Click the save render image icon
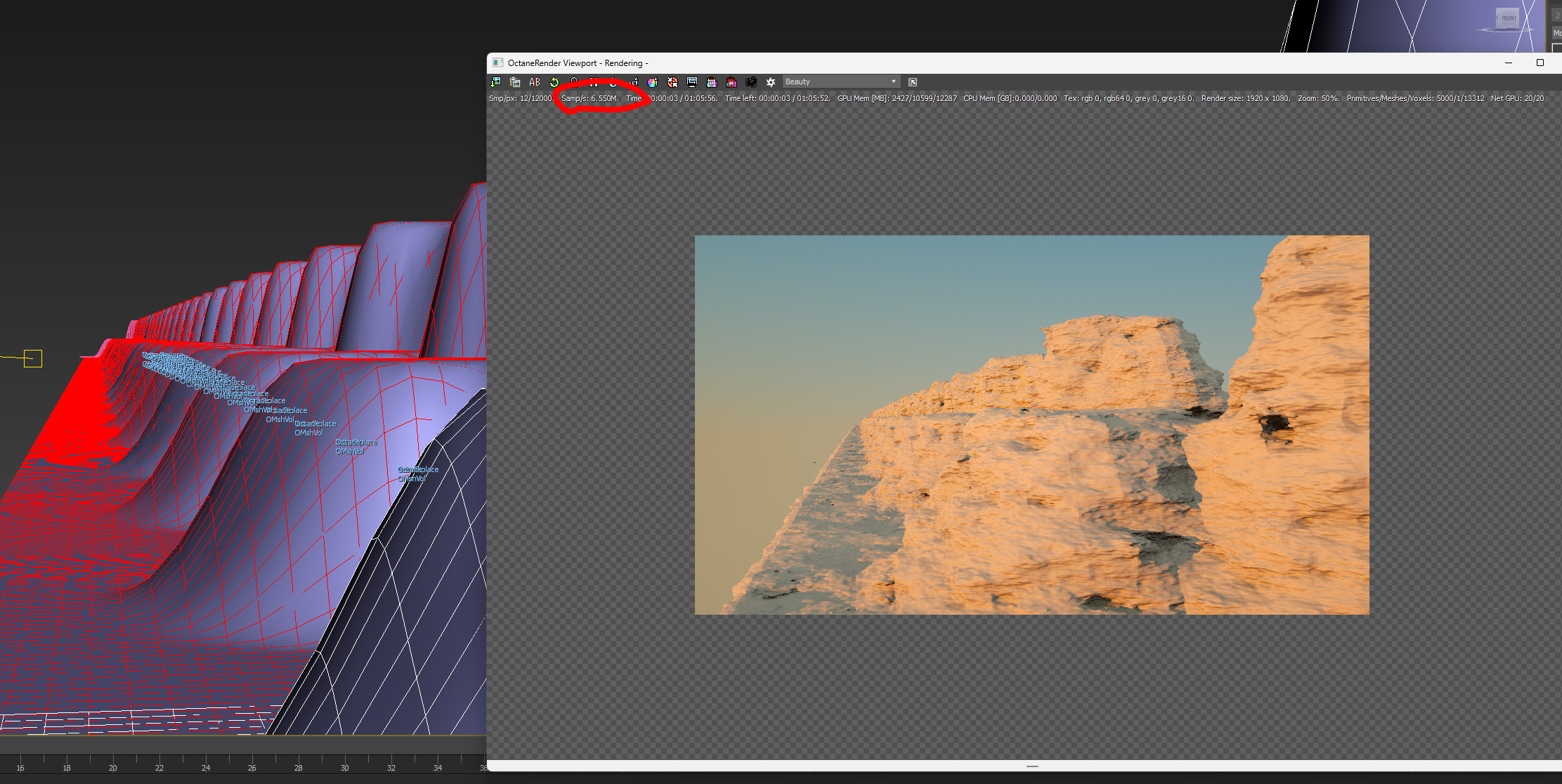This screenshot has width=1562, height=784. [x=495, y=82]
